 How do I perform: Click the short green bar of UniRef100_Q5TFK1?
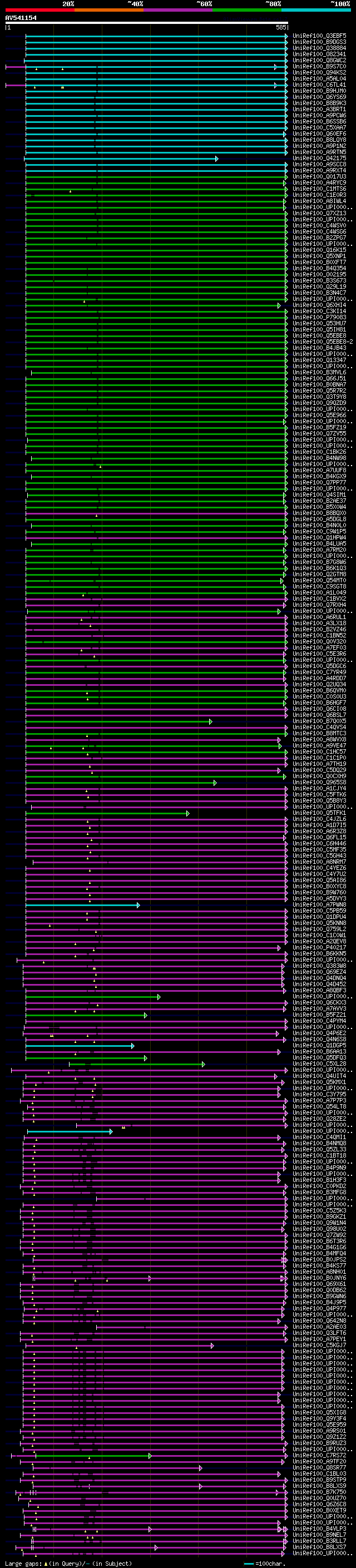(x=107, y=814)
